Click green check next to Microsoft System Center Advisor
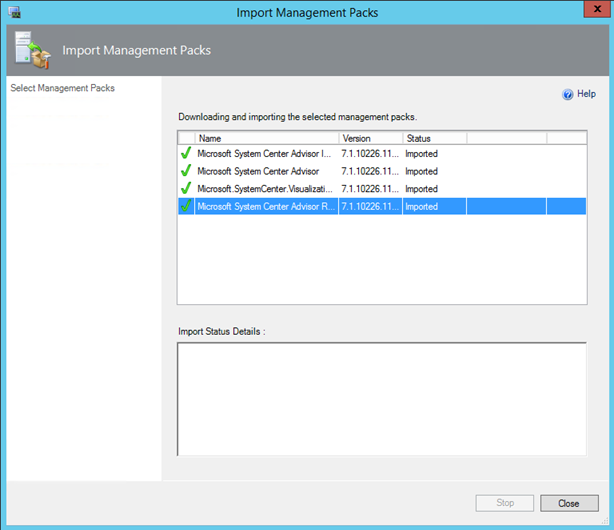This screenshot has width=614, height=530. tap(186, 170)
